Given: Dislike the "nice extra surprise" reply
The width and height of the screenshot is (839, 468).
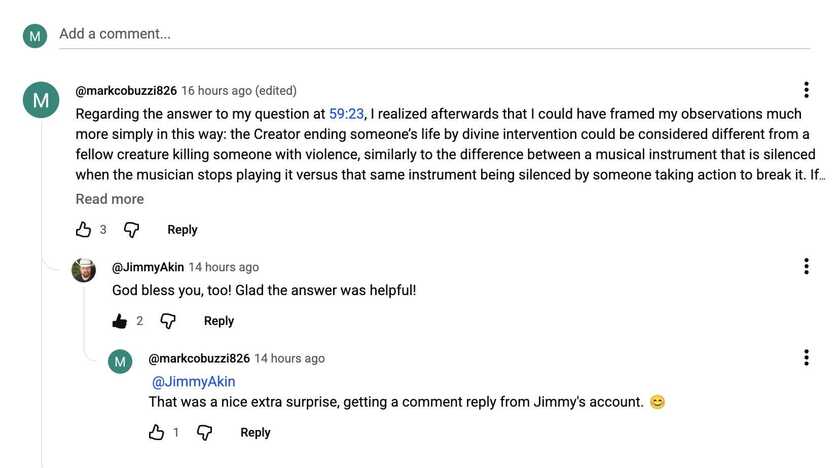Looking at the screenshot, I should pyautogui.click(x=204, y=432).
